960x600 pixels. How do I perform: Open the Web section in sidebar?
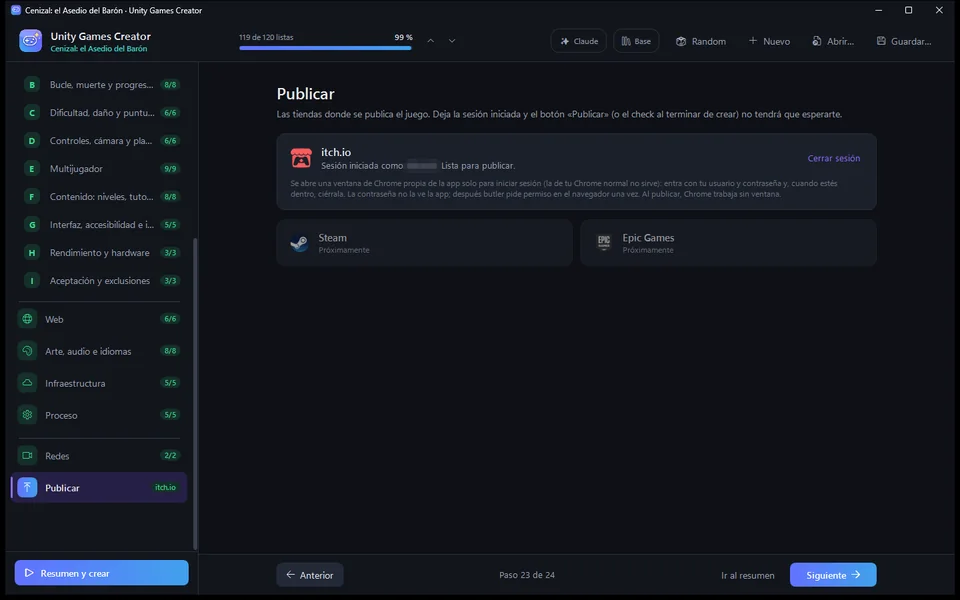pyautogui.click(x=101, y=319)
